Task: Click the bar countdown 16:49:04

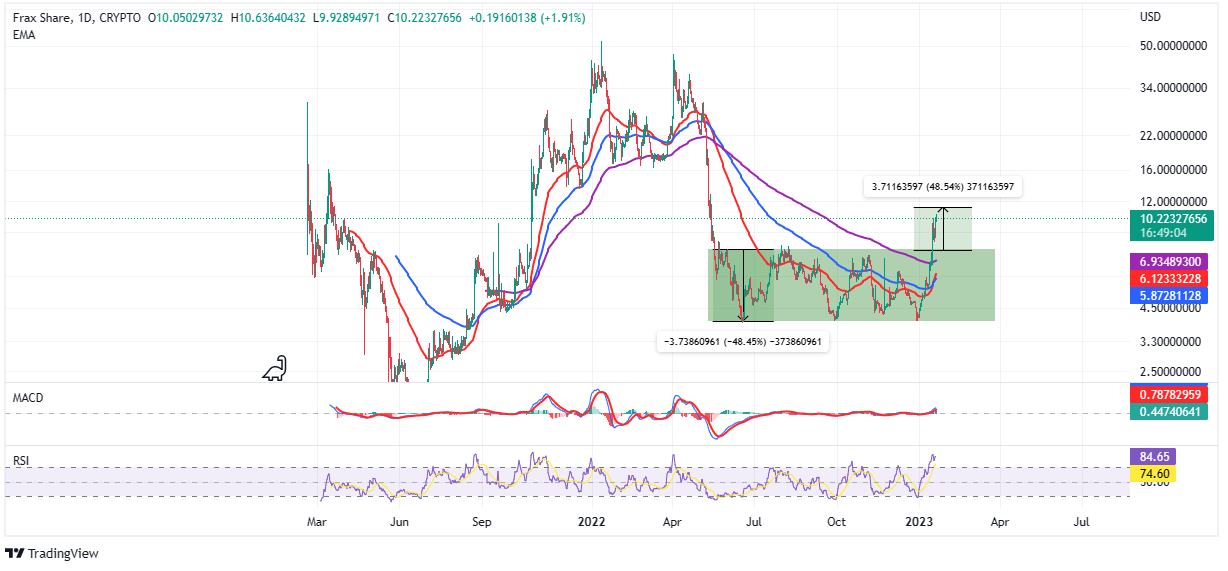Action: [1162, 231]
